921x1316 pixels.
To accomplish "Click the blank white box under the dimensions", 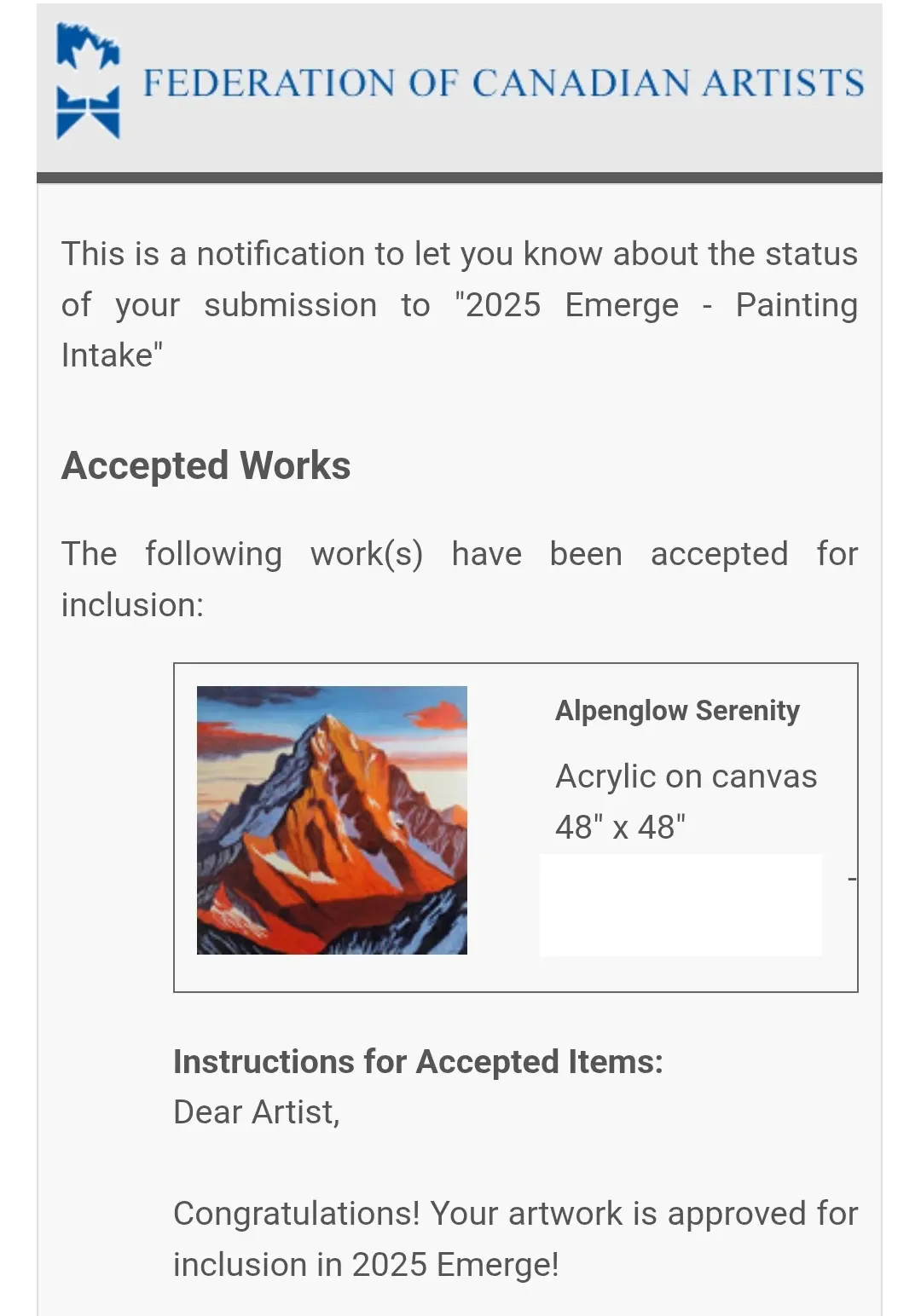I will click(681, 905).
